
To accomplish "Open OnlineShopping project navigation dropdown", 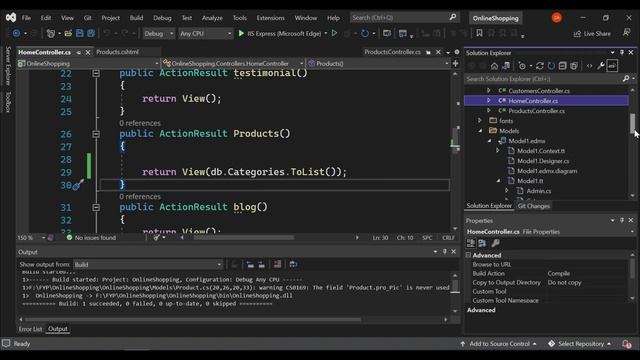I will coord(88,64).
